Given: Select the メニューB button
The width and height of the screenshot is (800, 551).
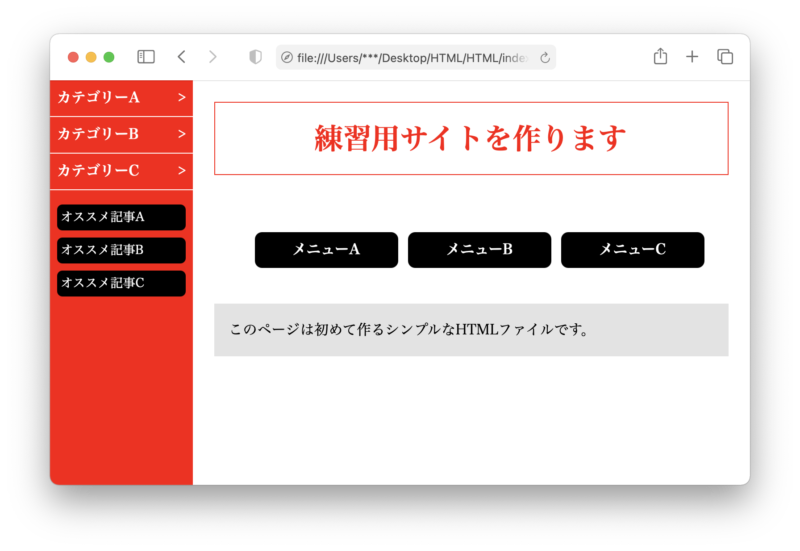Looking at the screenshot, I should 480,250.
